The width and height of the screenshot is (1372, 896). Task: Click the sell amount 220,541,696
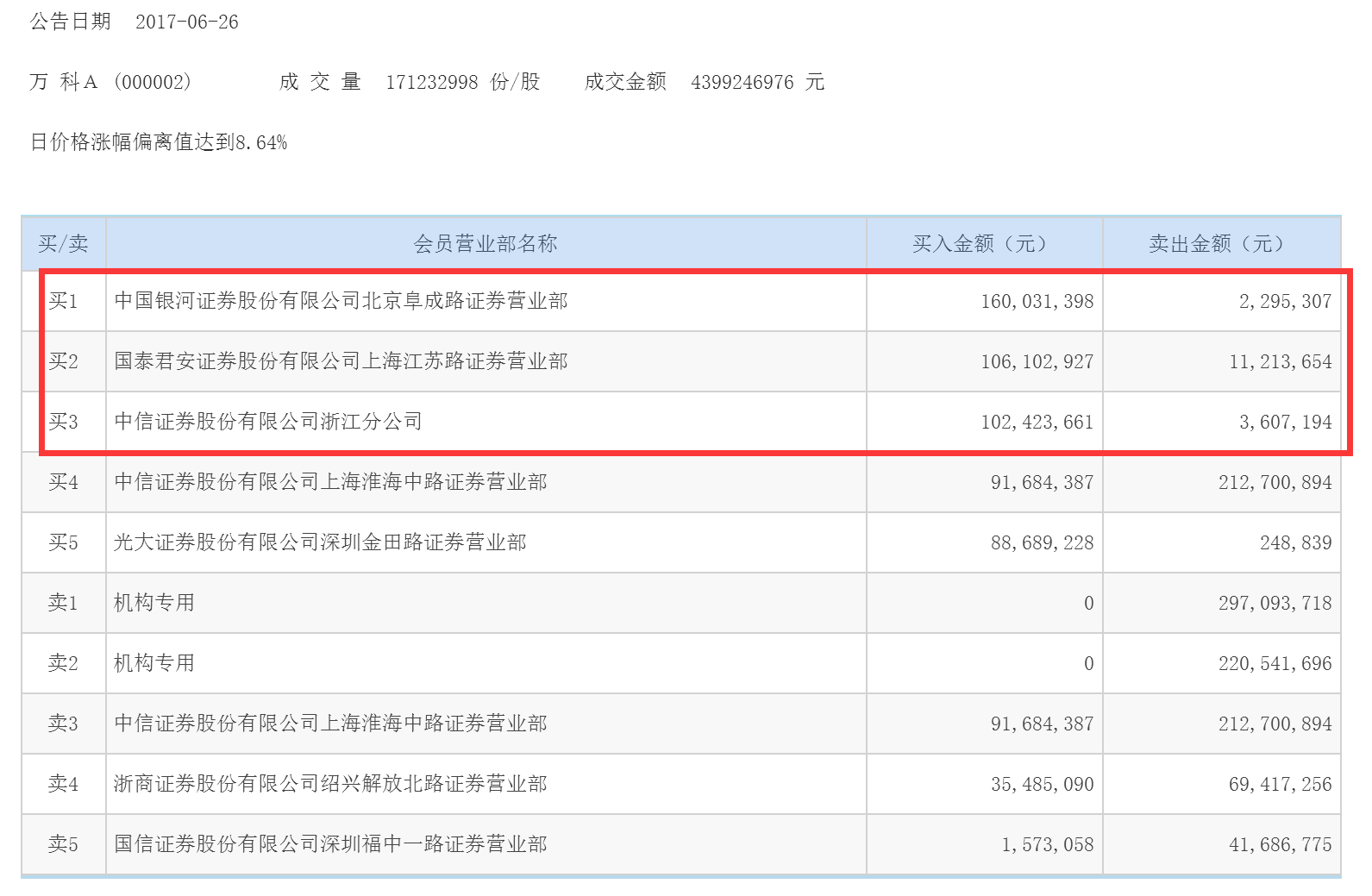point(1275,663)
